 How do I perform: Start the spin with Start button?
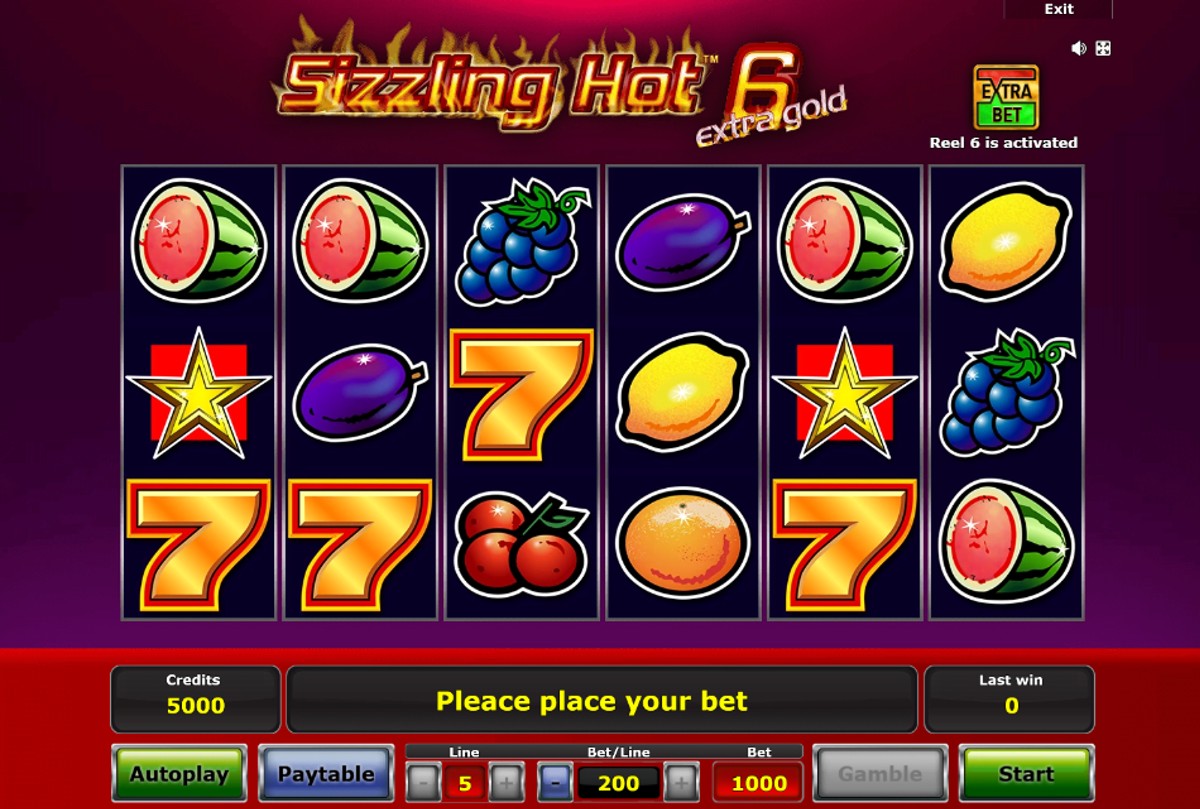tap(1026, 774)
